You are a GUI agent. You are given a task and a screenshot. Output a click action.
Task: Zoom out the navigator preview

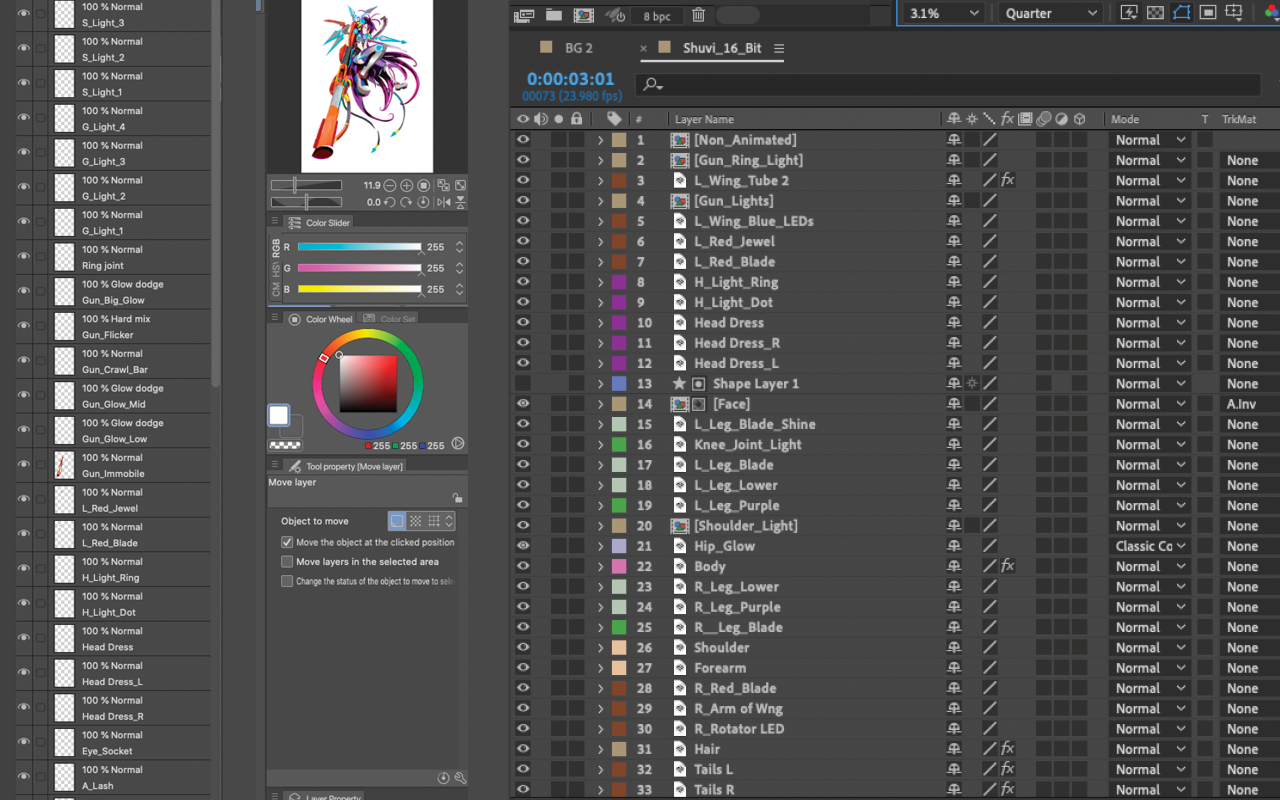point(390,186)
